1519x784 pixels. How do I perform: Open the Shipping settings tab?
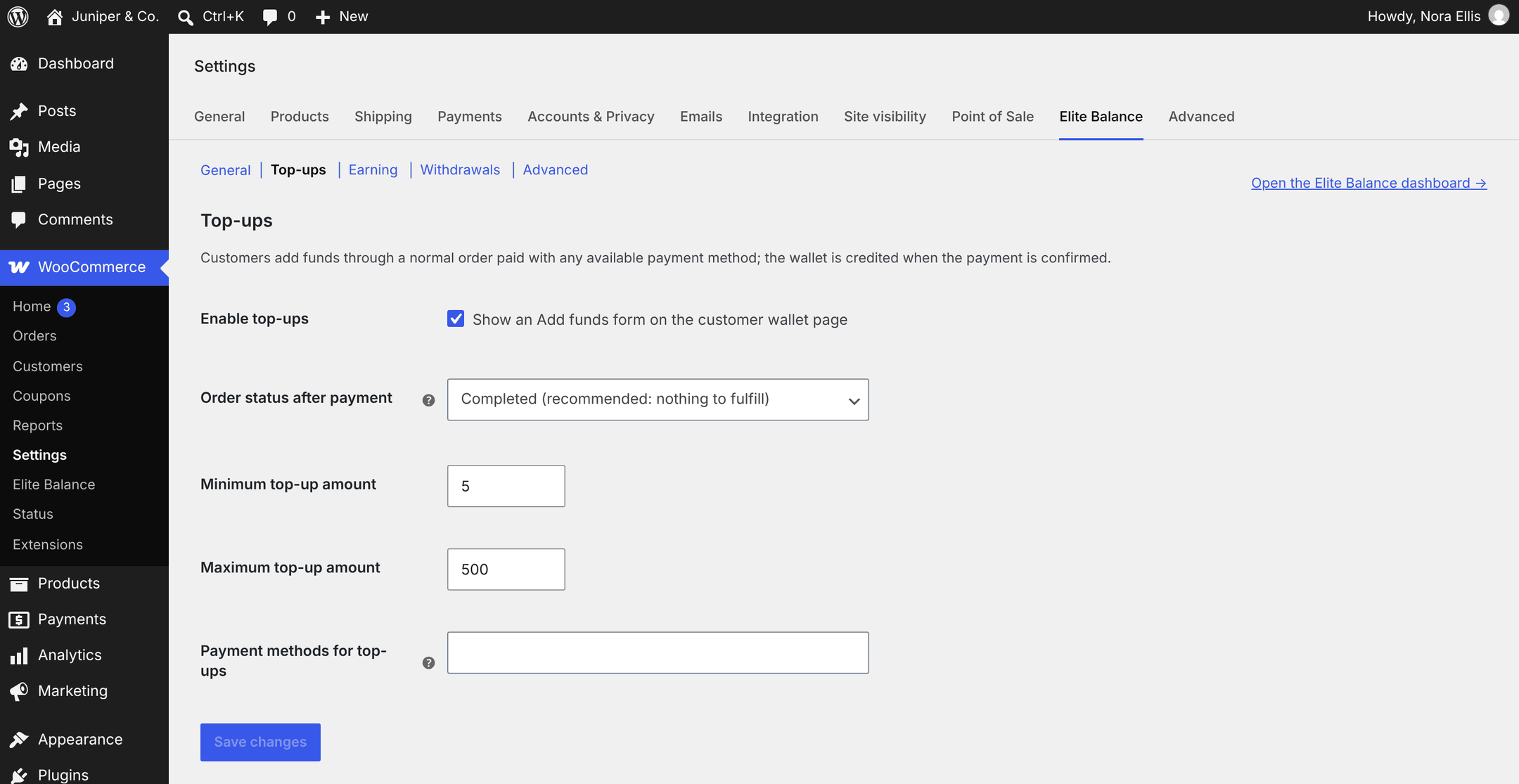[383, 117]
